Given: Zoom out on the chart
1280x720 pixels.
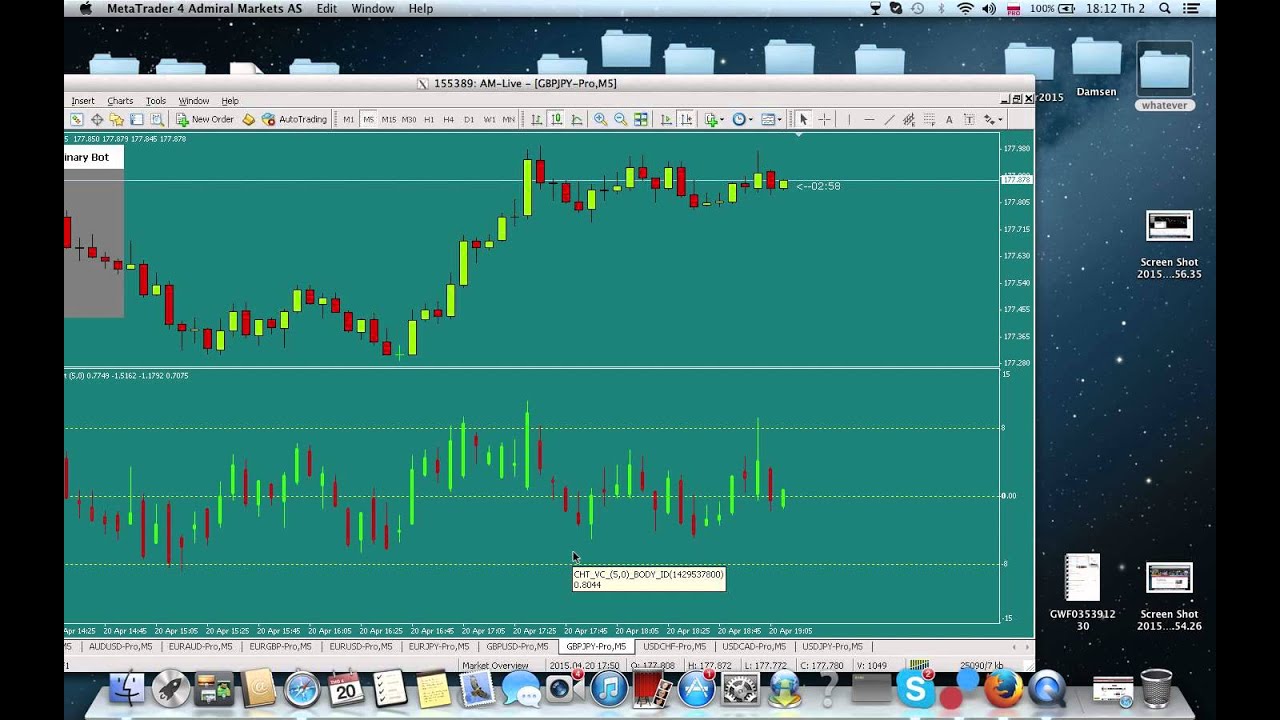Looking at the screenshot, I should 621,119.
